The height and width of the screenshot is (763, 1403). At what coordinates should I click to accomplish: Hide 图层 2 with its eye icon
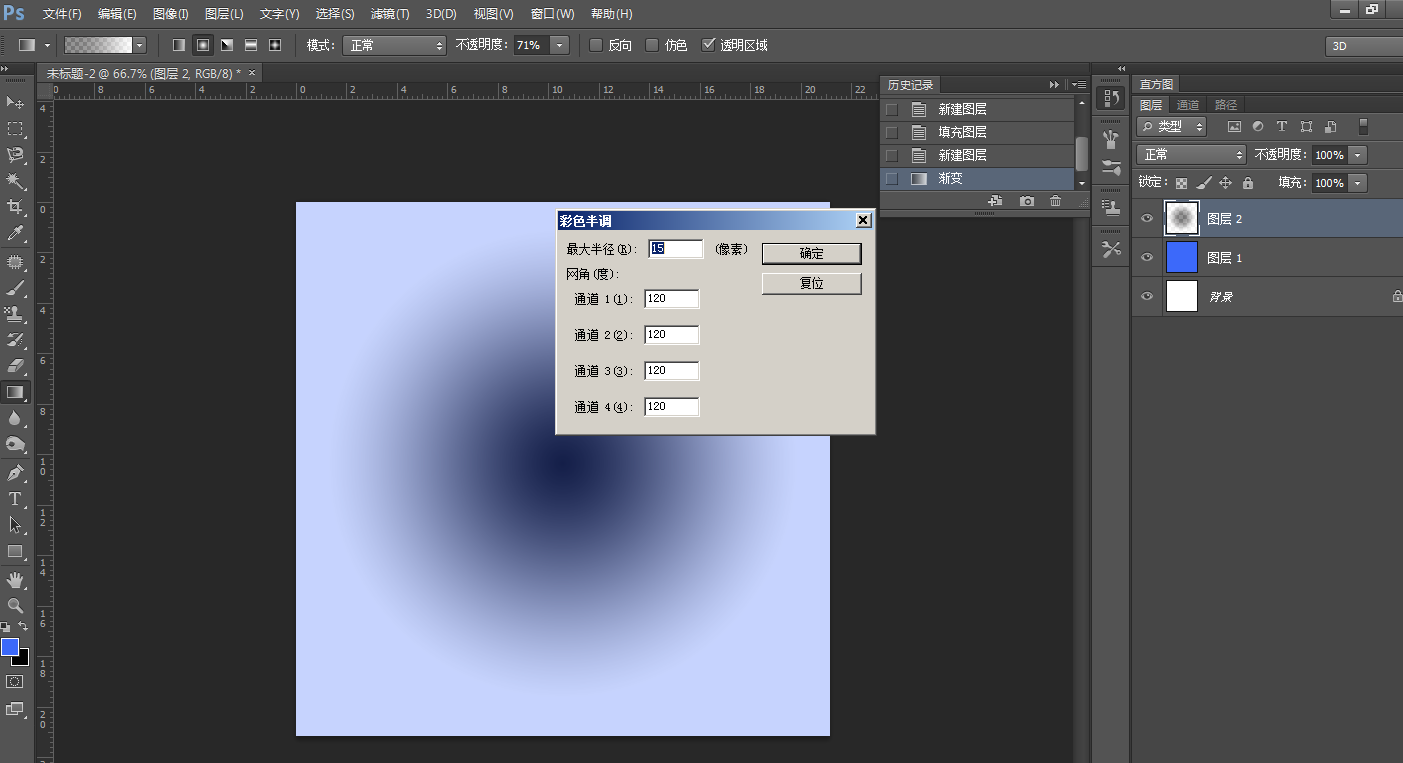1147,218
